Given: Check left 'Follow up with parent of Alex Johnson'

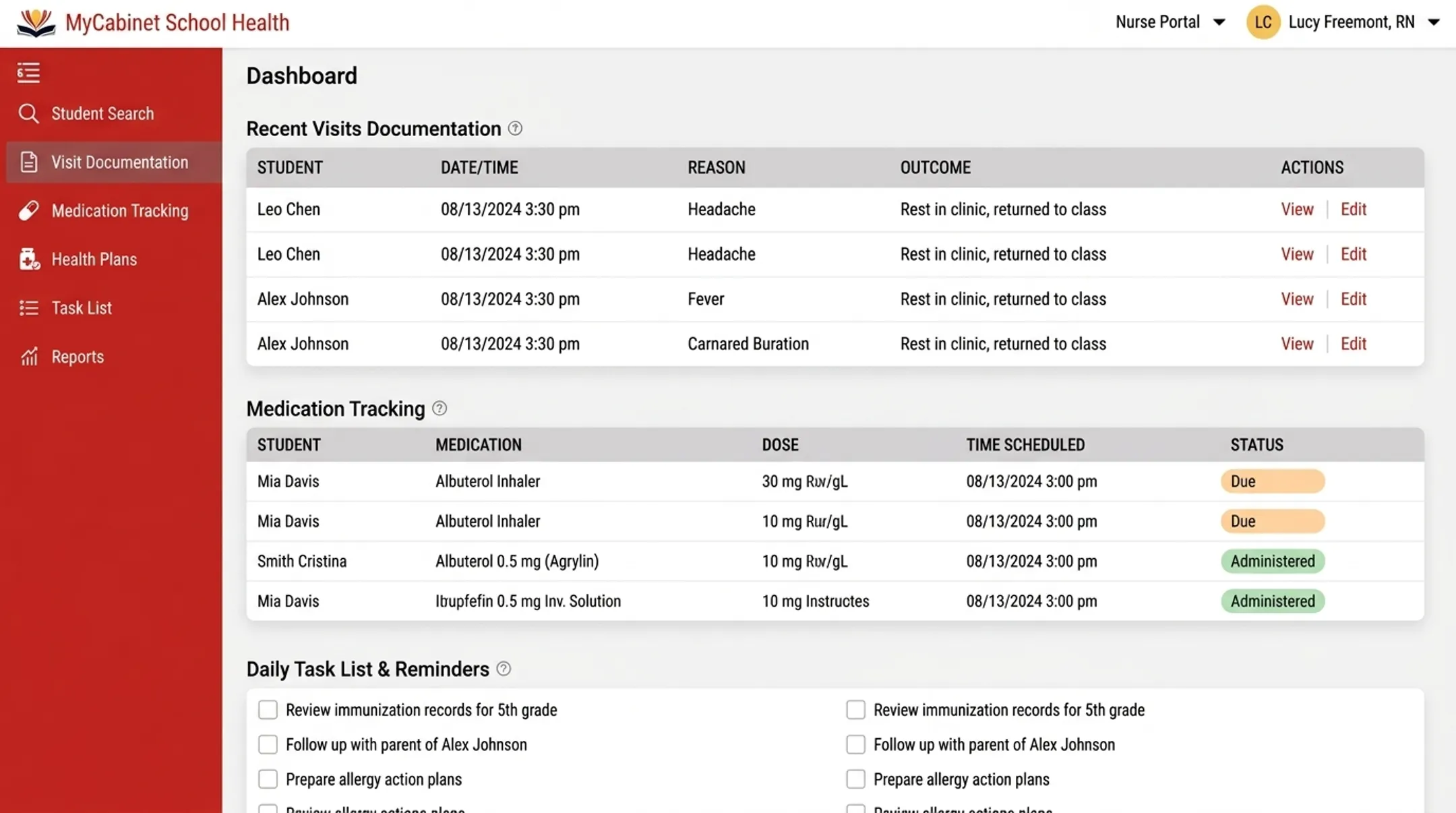Looking at the screenshot, I should [x=268, y=744].
